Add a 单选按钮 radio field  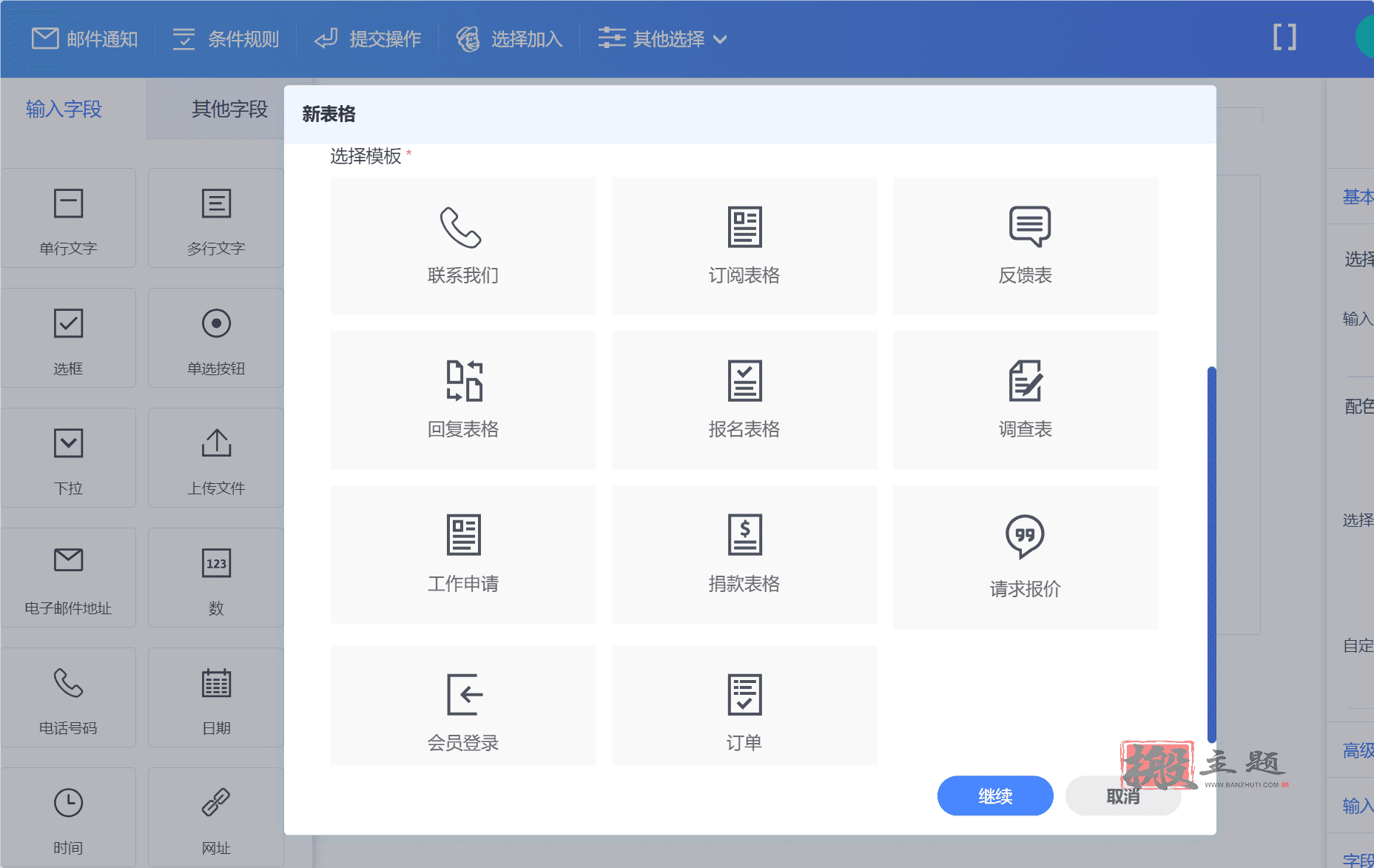[x=216, y=338]
